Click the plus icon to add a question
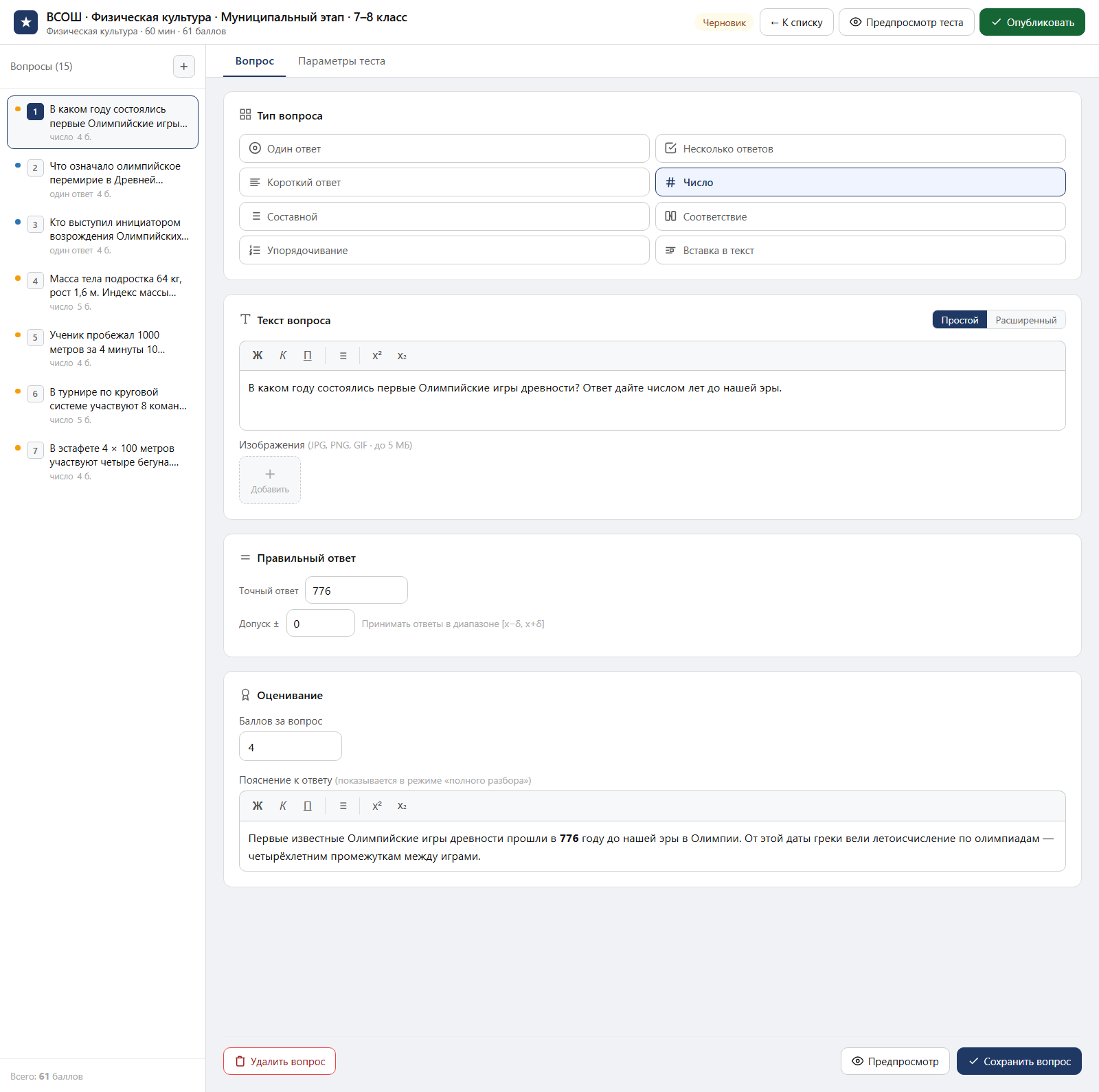The image size is (1099, 1092). tap(183, 67)
